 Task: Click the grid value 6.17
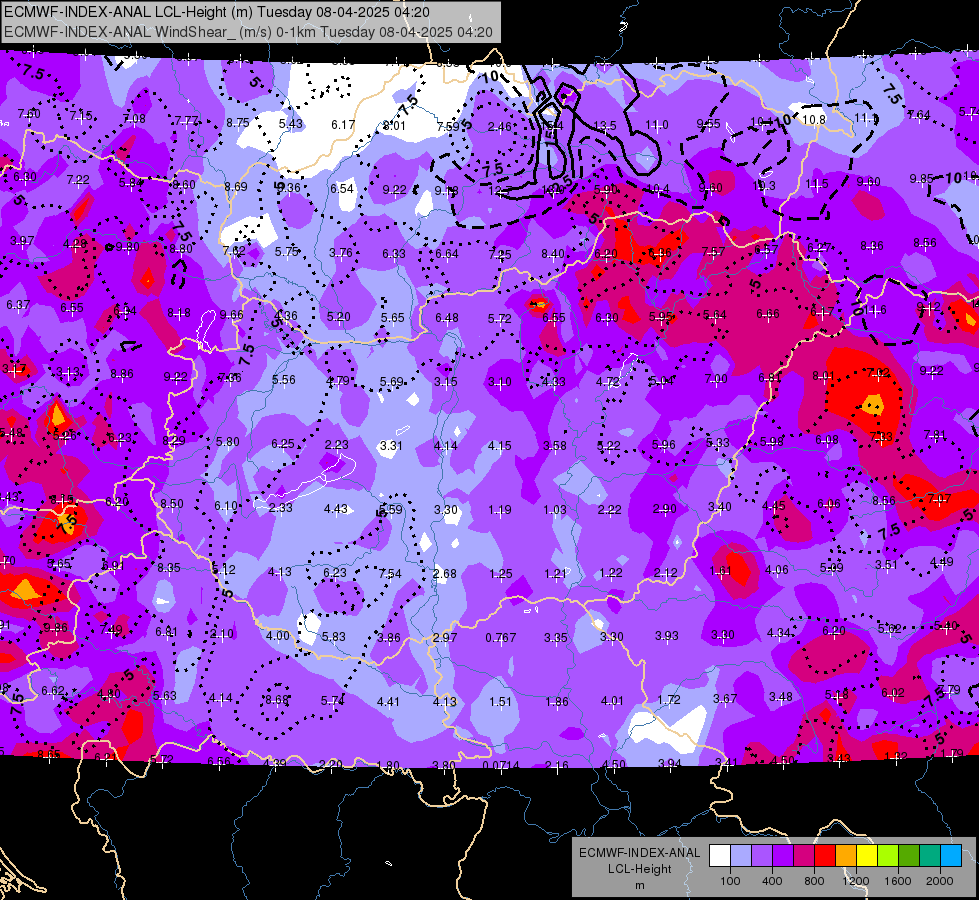[x=343, y=125]
